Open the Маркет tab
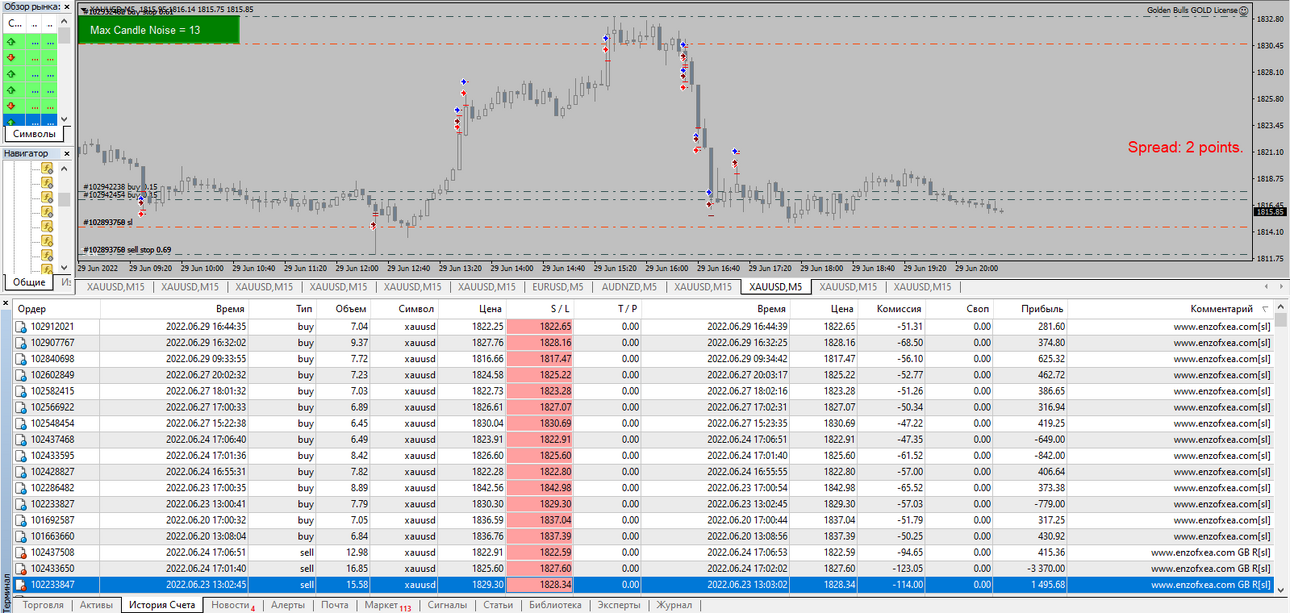1290x613 pixels. point(387,605)
